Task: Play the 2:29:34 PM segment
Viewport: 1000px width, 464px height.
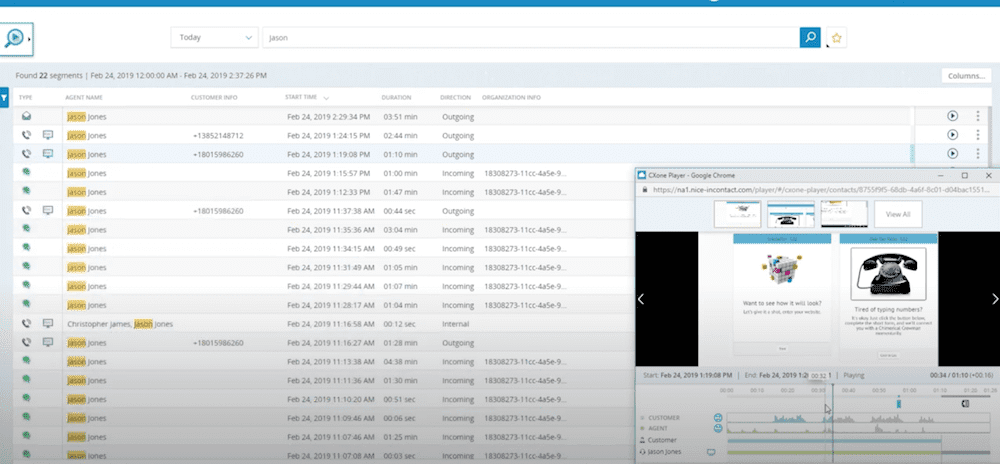Action: (x=952, y=116)
